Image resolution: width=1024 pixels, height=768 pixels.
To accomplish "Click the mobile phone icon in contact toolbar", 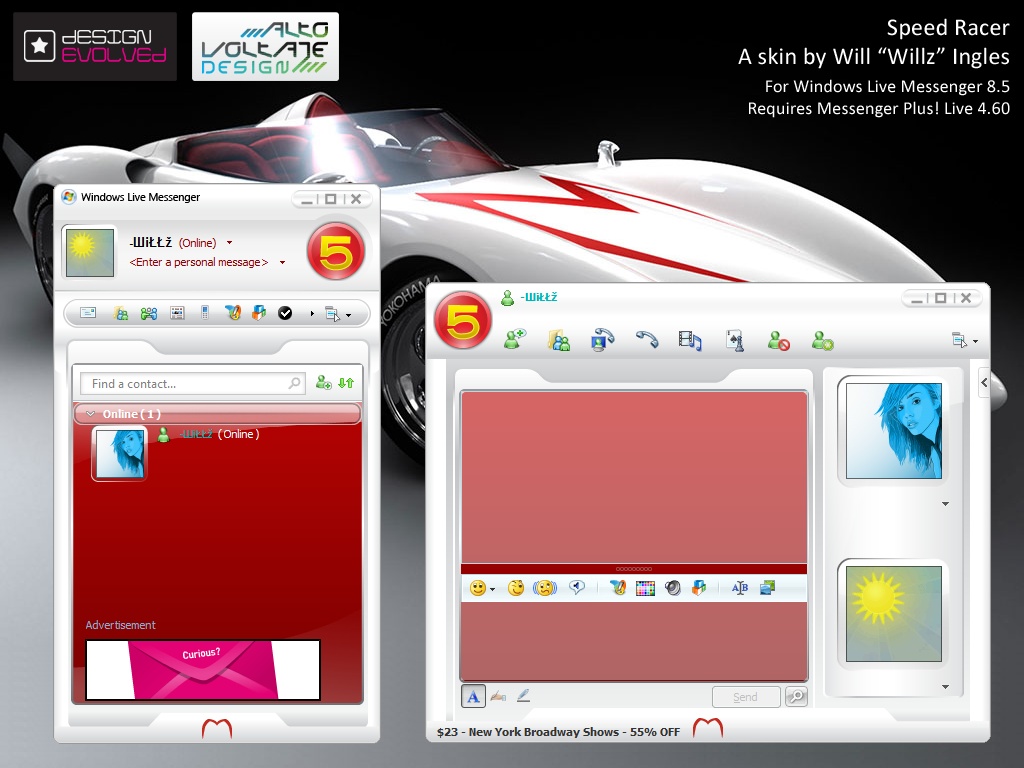I will pyautogui.click(x=204, y=313).
